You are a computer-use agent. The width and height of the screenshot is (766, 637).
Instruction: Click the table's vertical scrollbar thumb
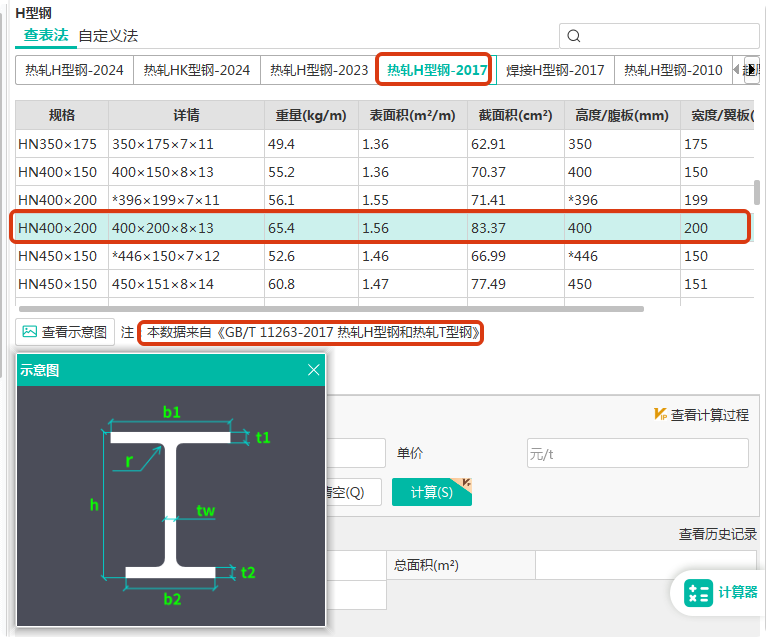coord(757,192)
